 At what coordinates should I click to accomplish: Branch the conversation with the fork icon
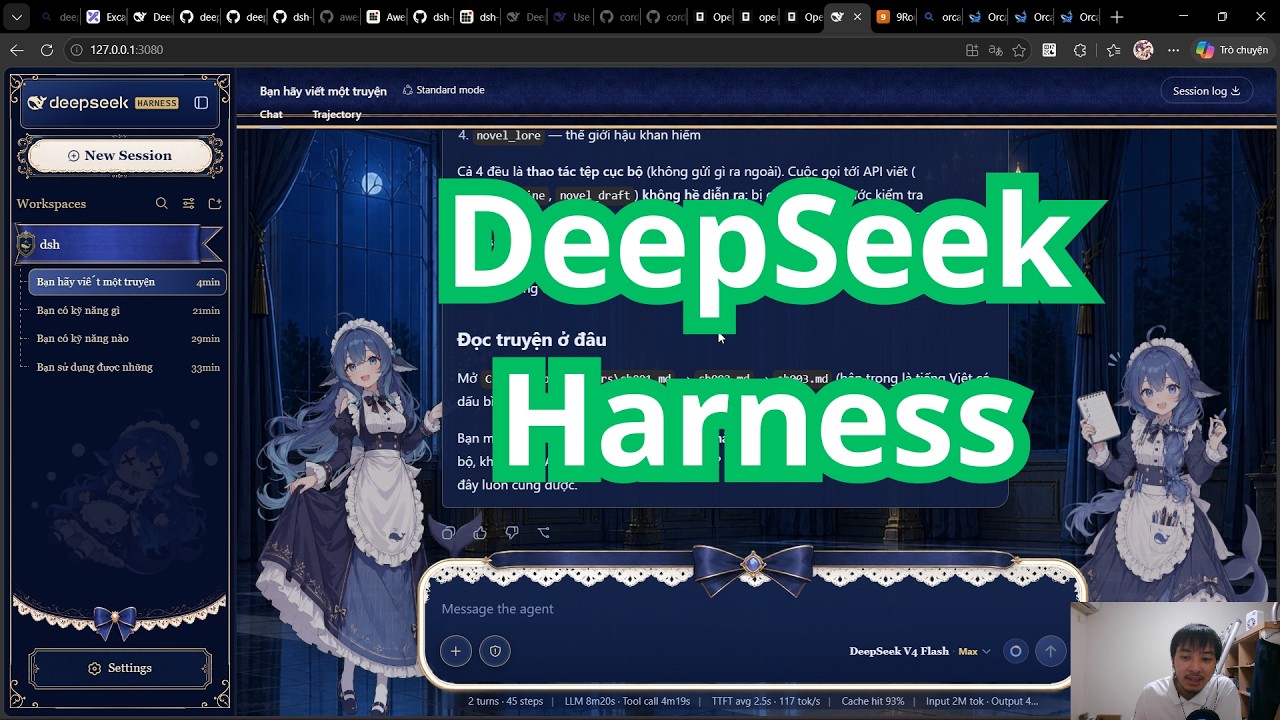click(x=544, y=533)
